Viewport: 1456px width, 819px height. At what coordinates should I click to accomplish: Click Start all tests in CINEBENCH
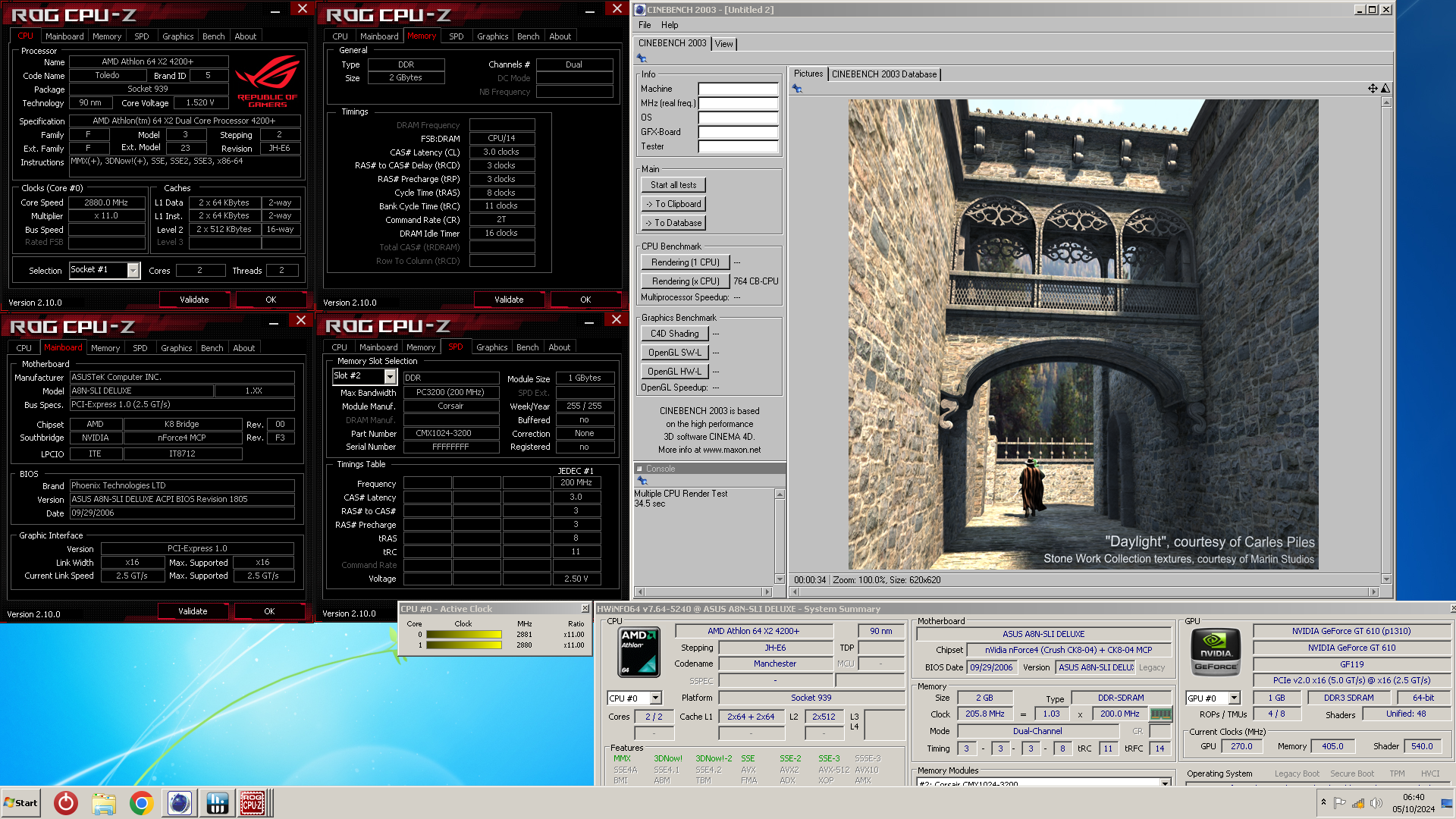(x=673, y=185)
